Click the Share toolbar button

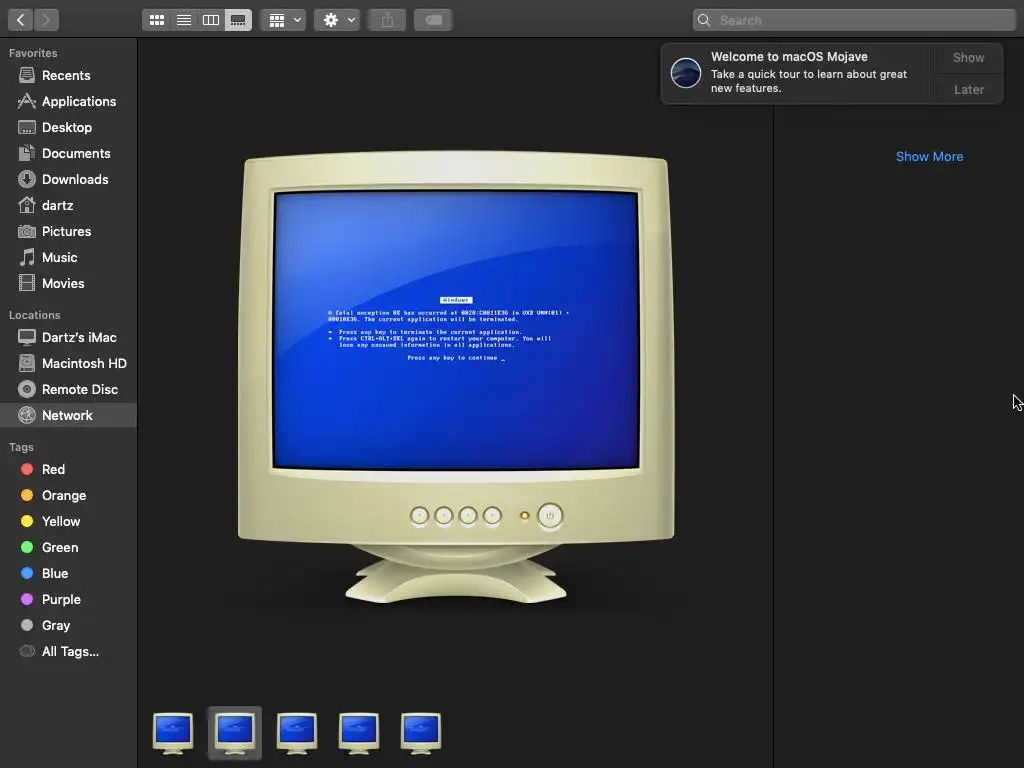coord(387,20)
